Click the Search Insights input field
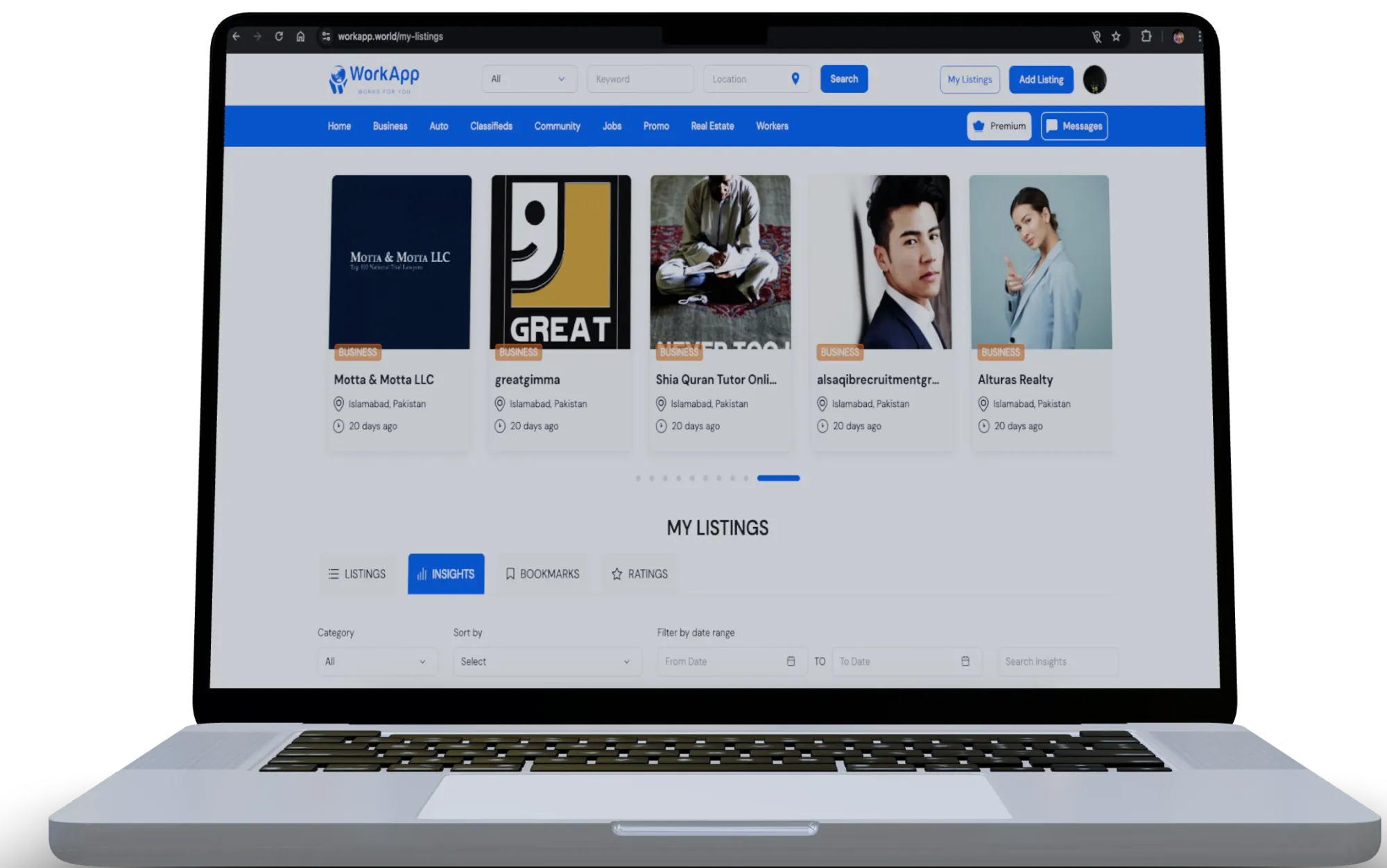This screenshot has width=1387, height=868. click(1057, 661)
